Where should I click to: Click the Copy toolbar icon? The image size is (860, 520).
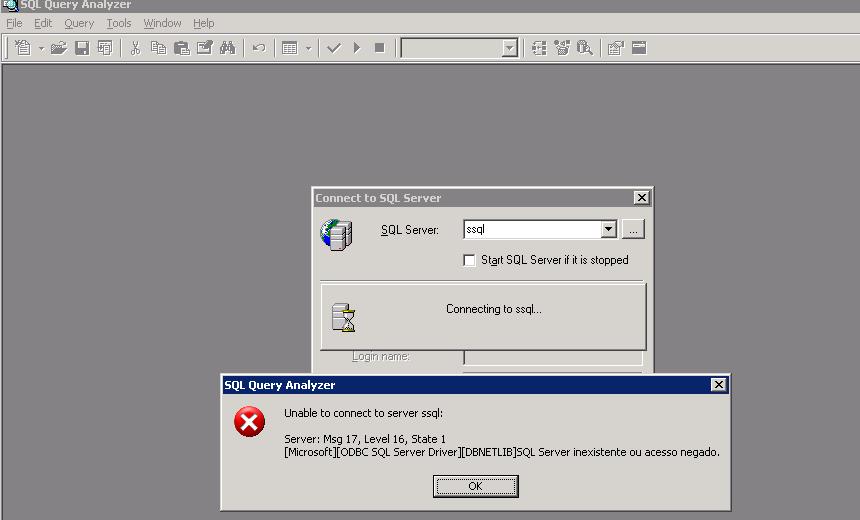[x=159, y=48]
